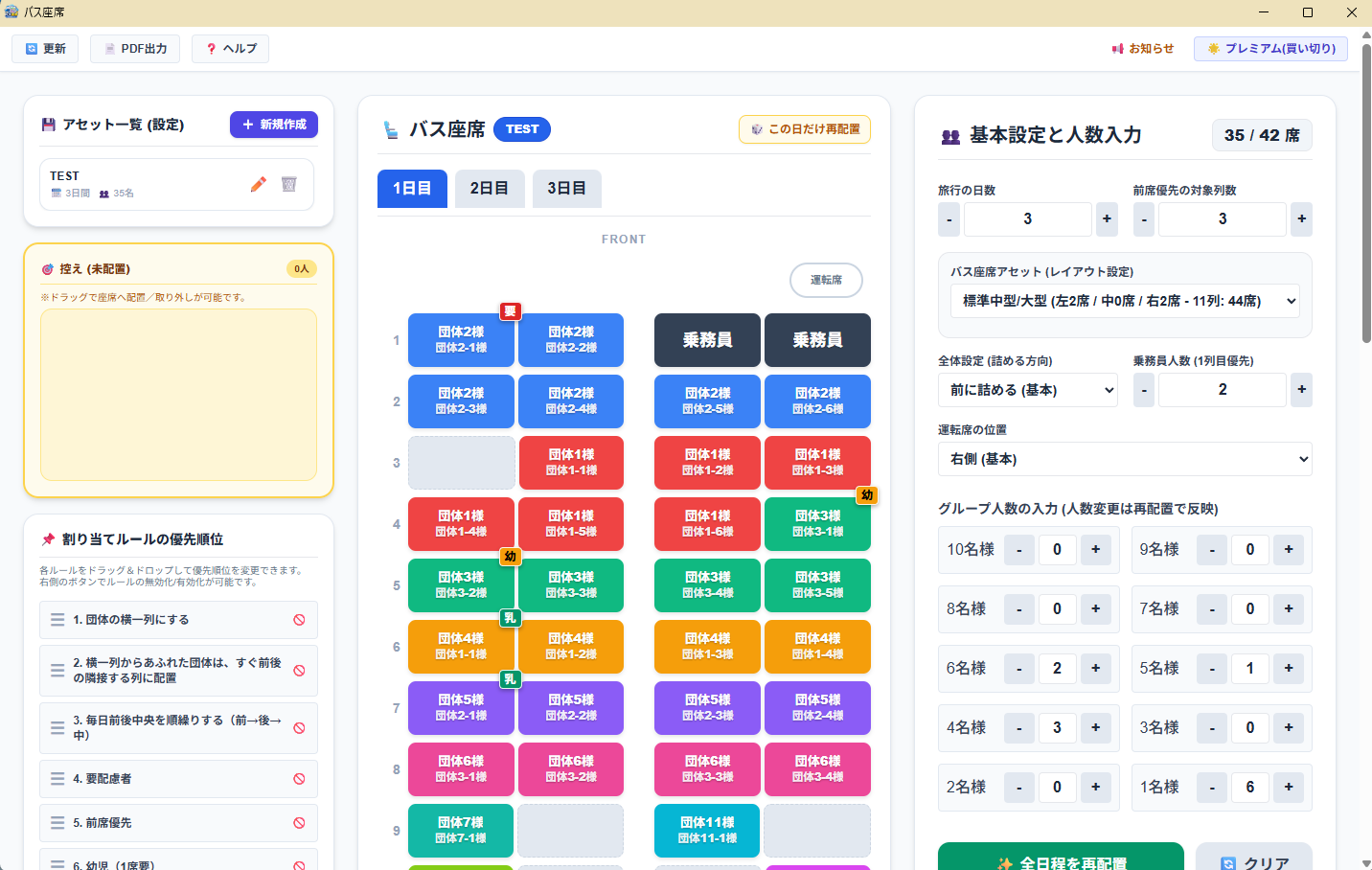Screen dimensions: 1372x870
Task: Click the プレミアム(買い切り) button
Action: pos(1270,49)
